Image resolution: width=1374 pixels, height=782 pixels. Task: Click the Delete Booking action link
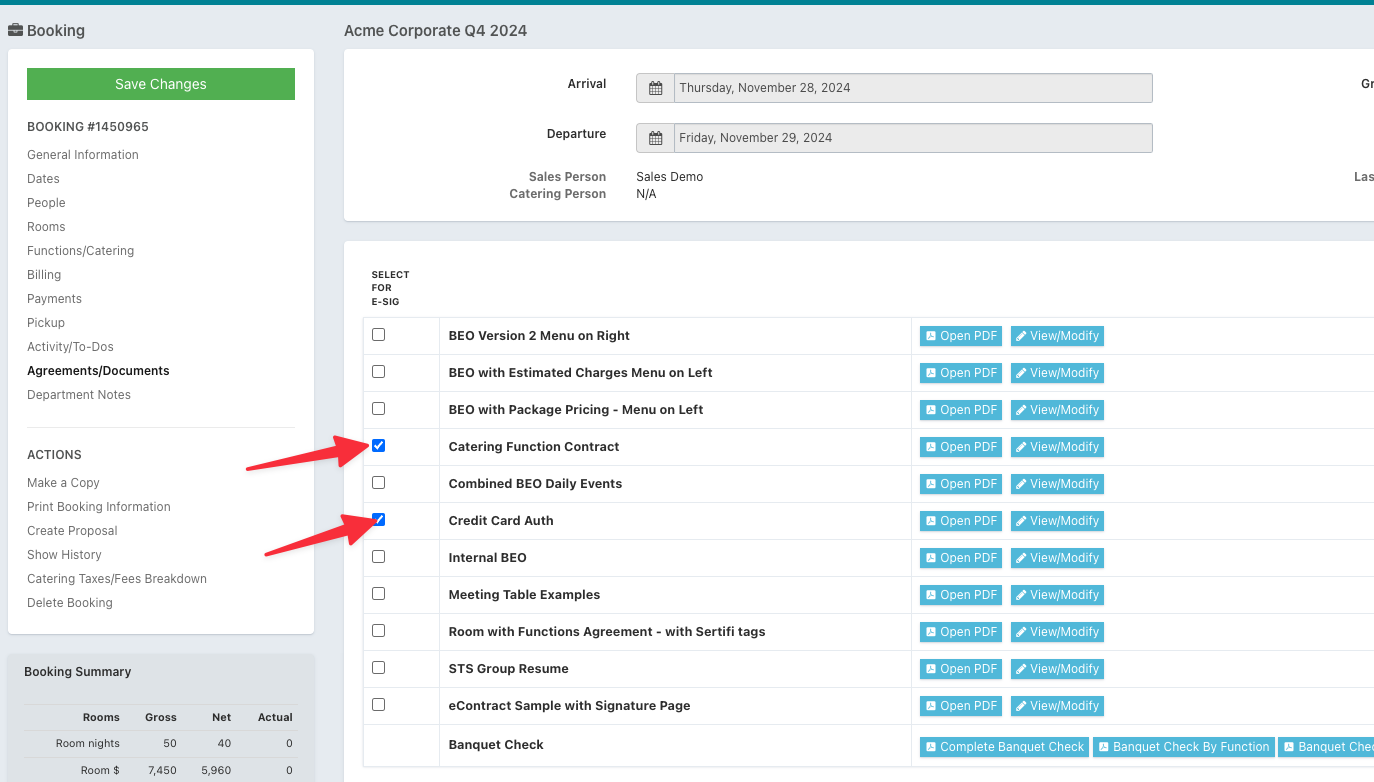tap(70, 603)
